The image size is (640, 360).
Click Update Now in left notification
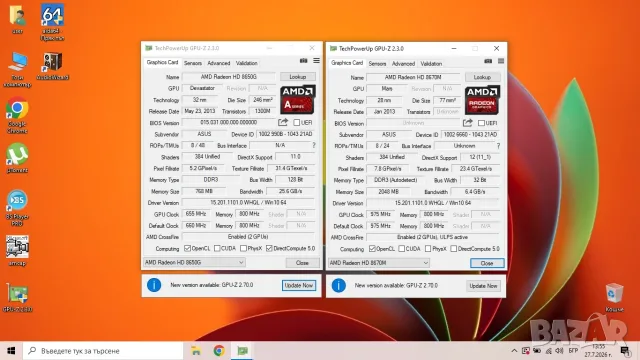pos(298,285)
